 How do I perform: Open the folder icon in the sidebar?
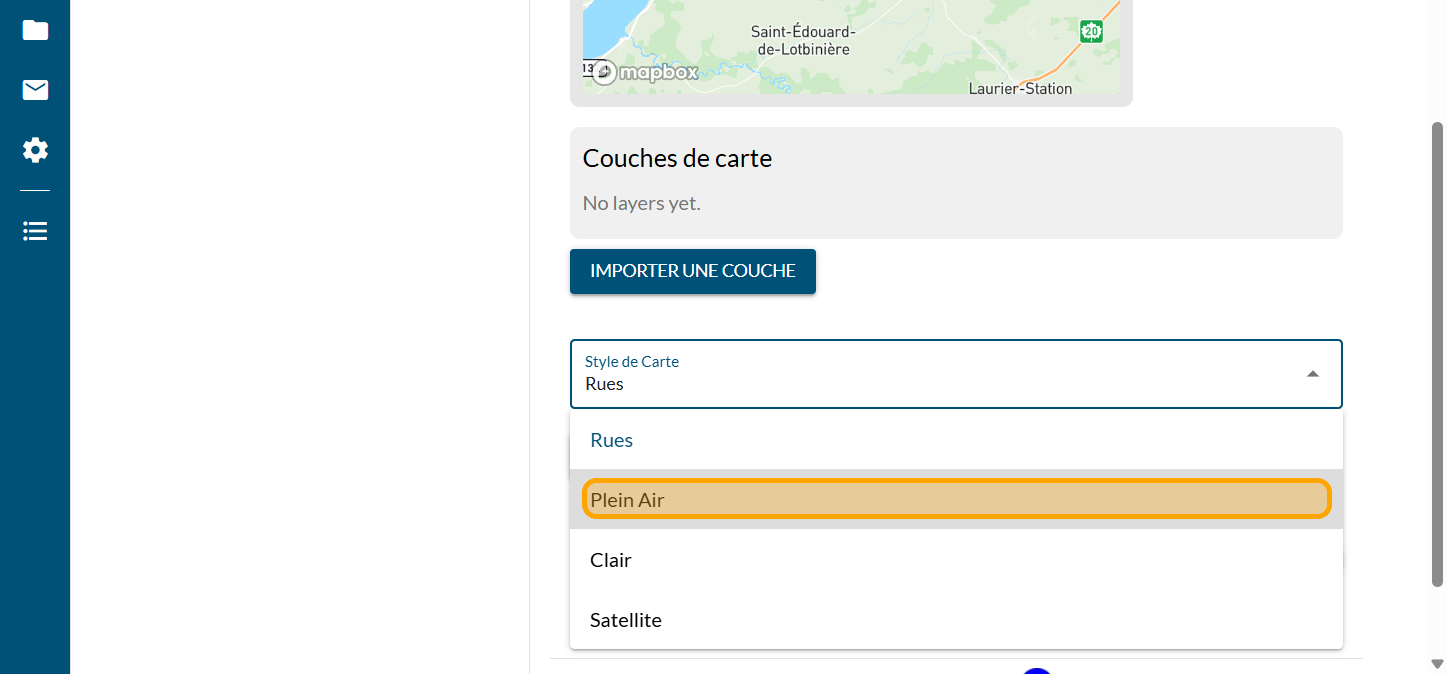click(x=35, y=30)
